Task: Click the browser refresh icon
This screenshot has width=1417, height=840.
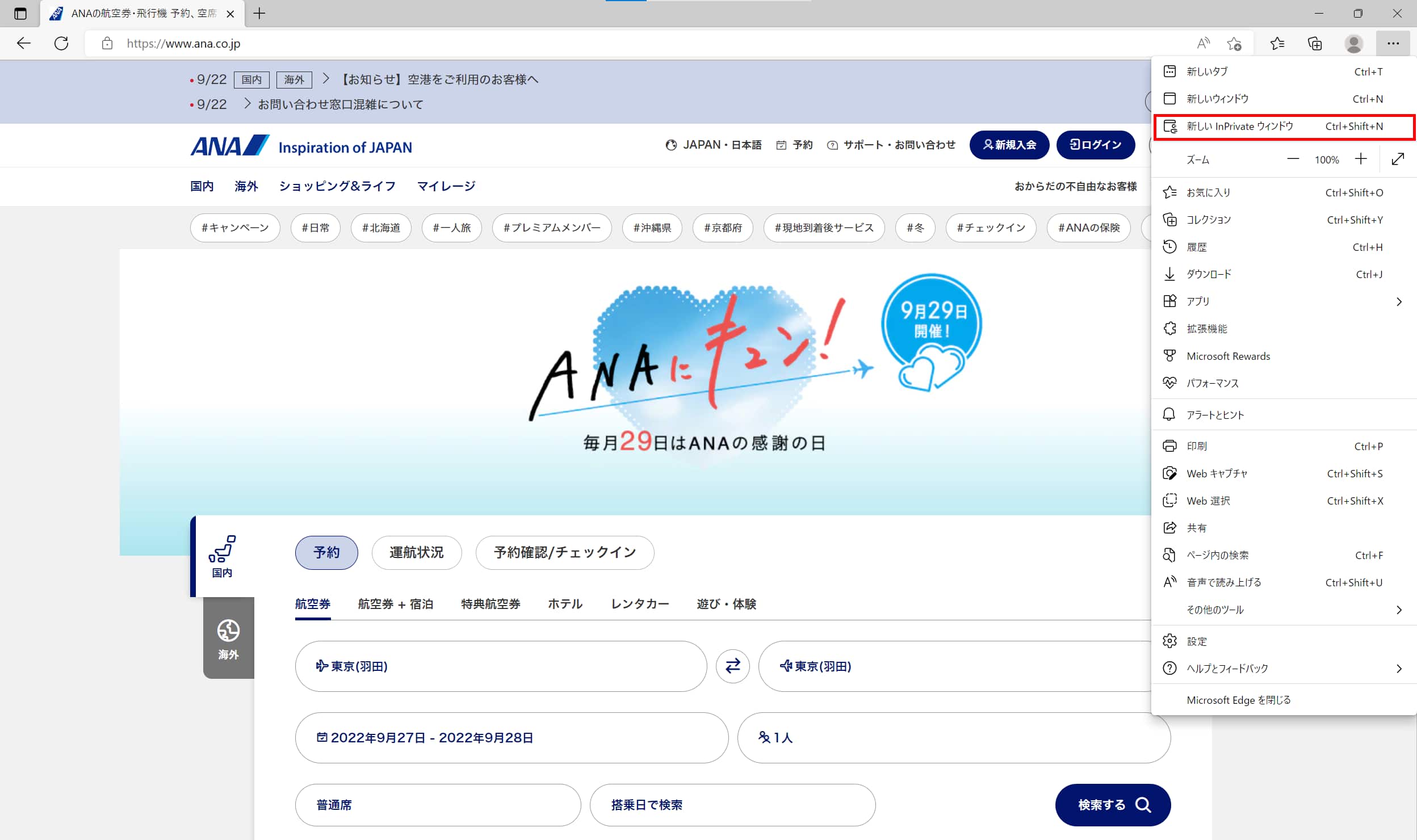Action: [61, 43]
